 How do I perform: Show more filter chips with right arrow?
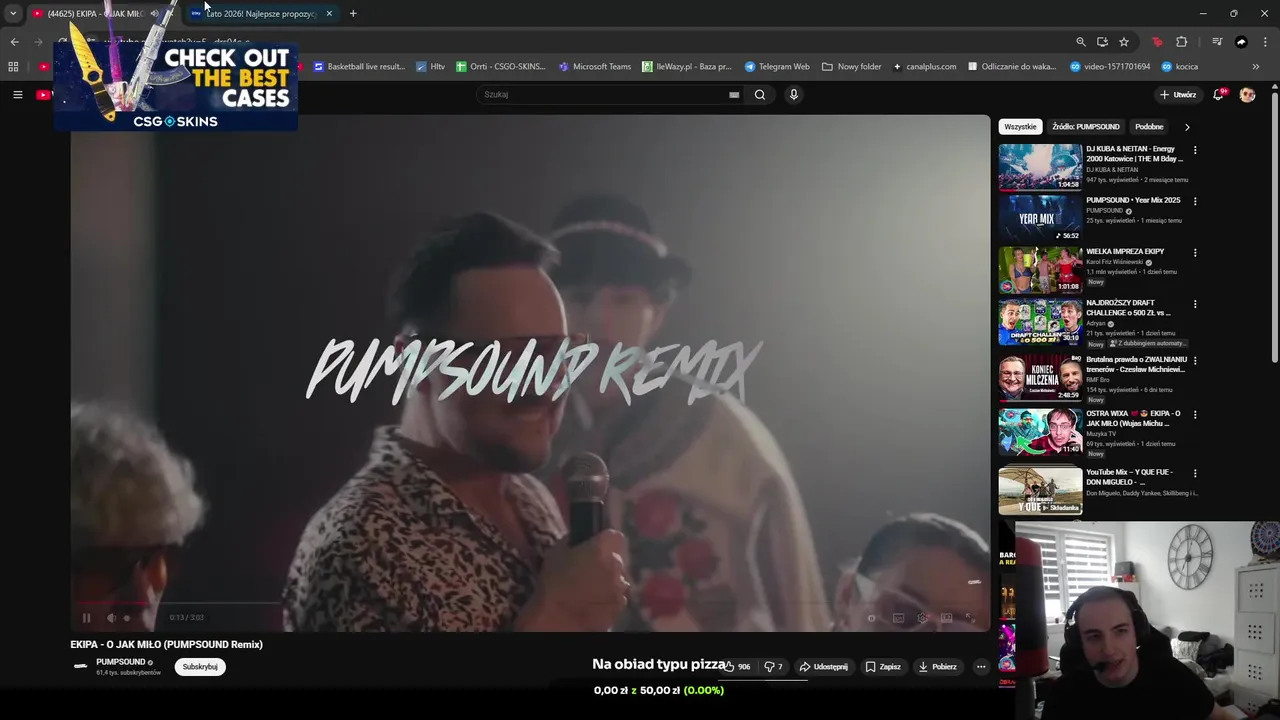pos(1187,127)
